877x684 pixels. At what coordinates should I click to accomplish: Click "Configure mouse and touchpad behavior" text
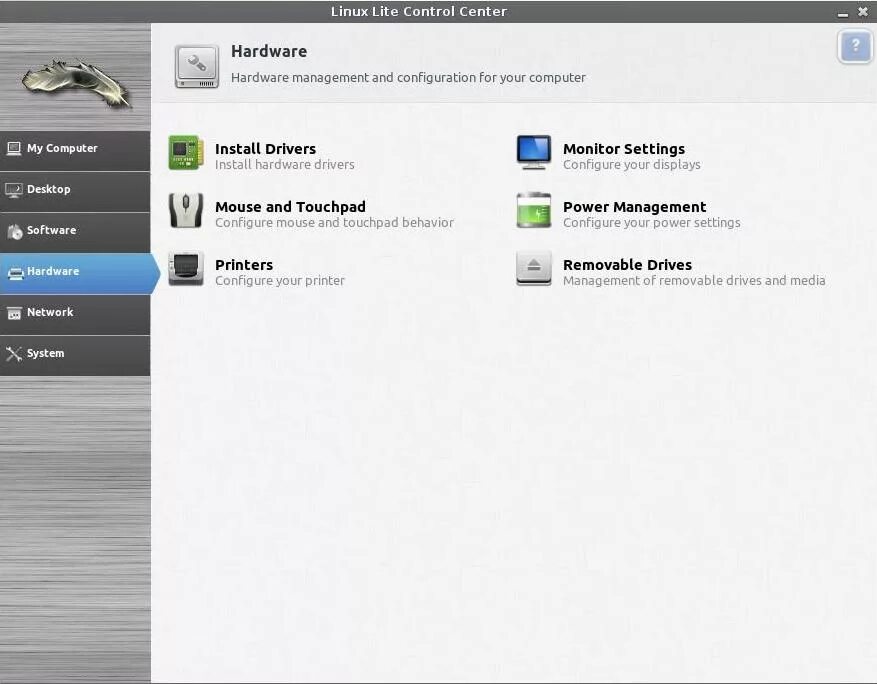(334, 223)
